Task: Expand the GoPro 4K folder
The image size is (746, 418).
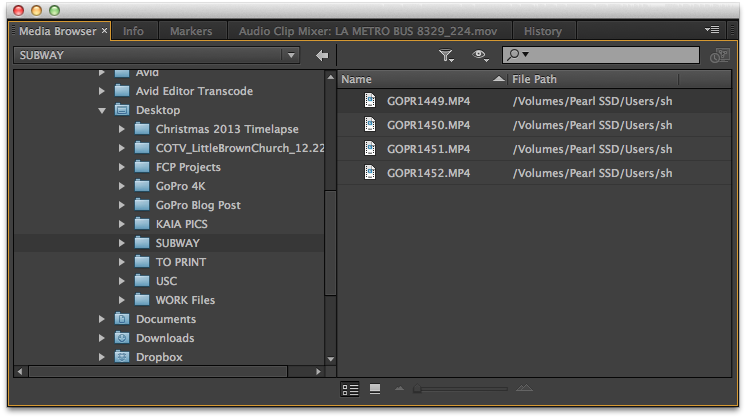Action: coord(121,186)
